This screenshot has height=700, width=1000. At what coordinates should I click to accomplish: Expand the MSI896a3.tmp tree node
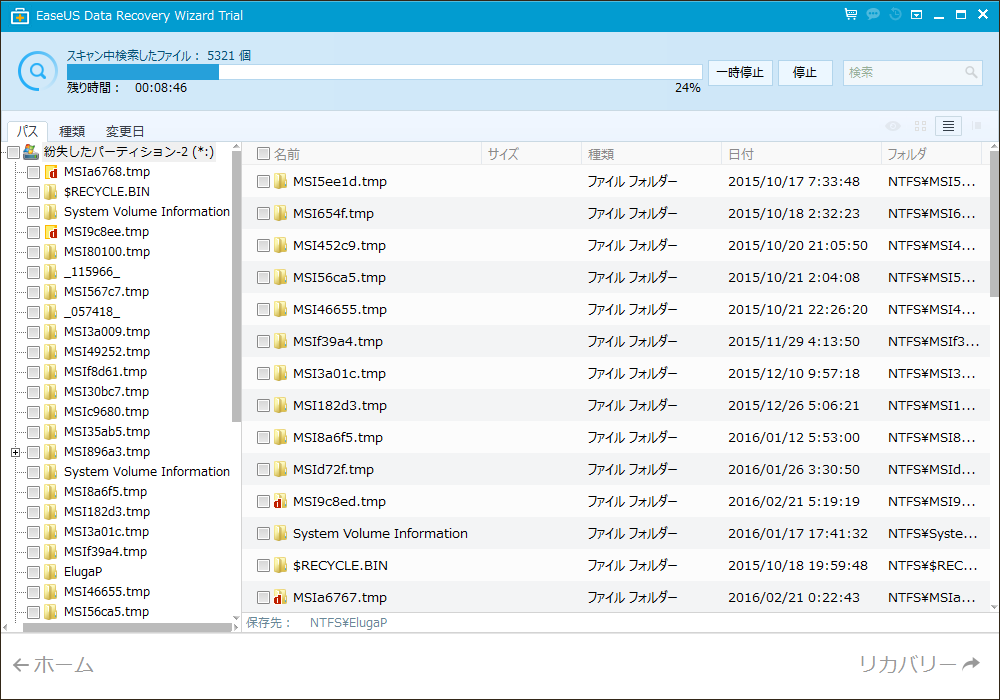(x=16, y=452)
